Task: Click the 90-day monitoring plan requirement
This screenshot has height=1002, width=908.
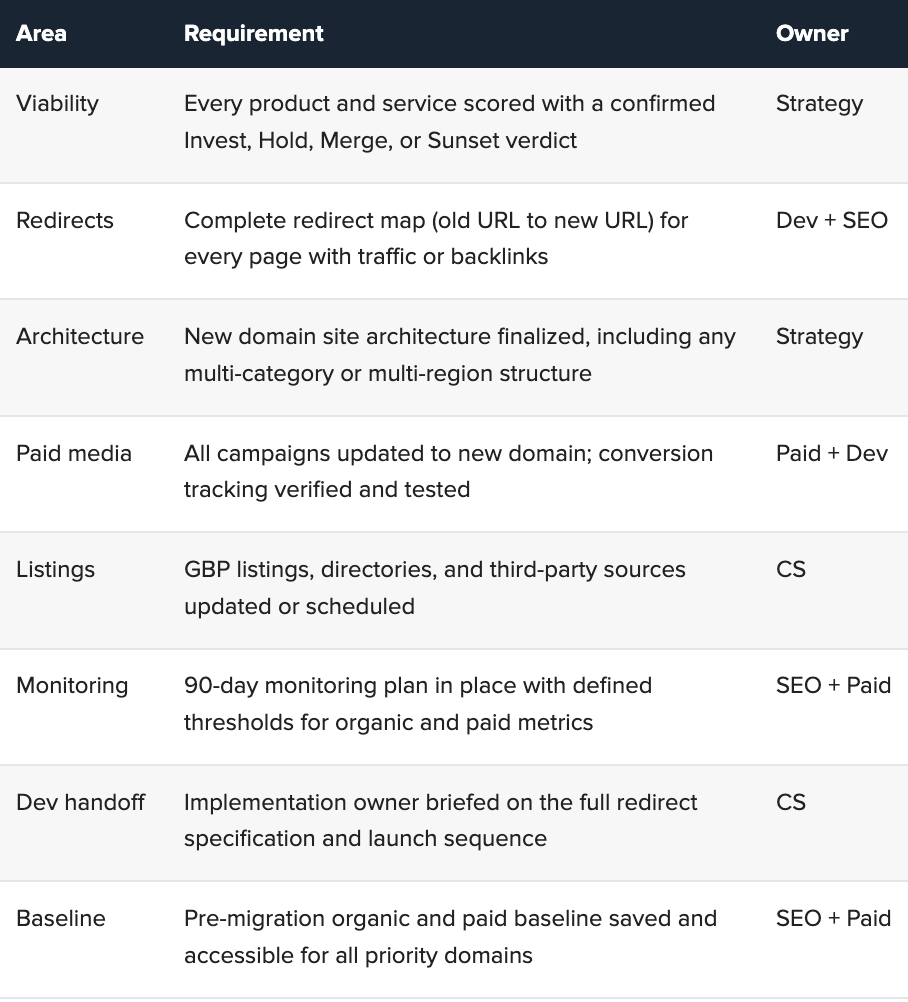Action: [x=418, y=704]
